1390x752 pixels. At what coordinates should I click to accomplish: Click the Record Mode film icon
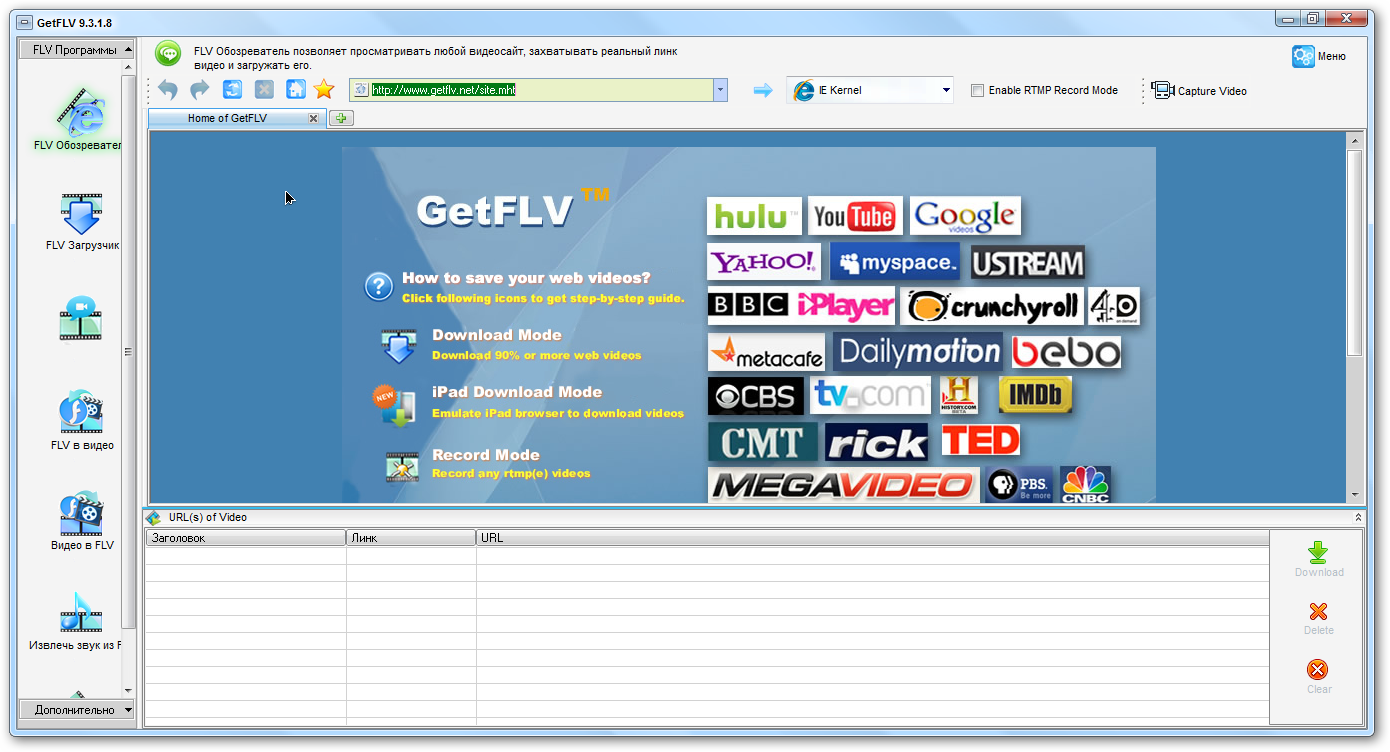coord(402,467)
